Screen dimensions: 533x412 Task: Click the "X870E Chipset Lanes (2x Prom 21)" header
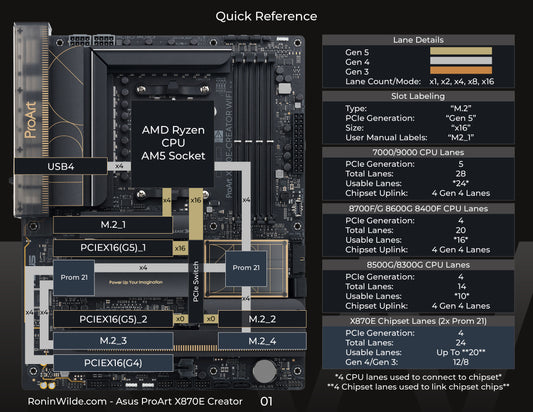418,321
